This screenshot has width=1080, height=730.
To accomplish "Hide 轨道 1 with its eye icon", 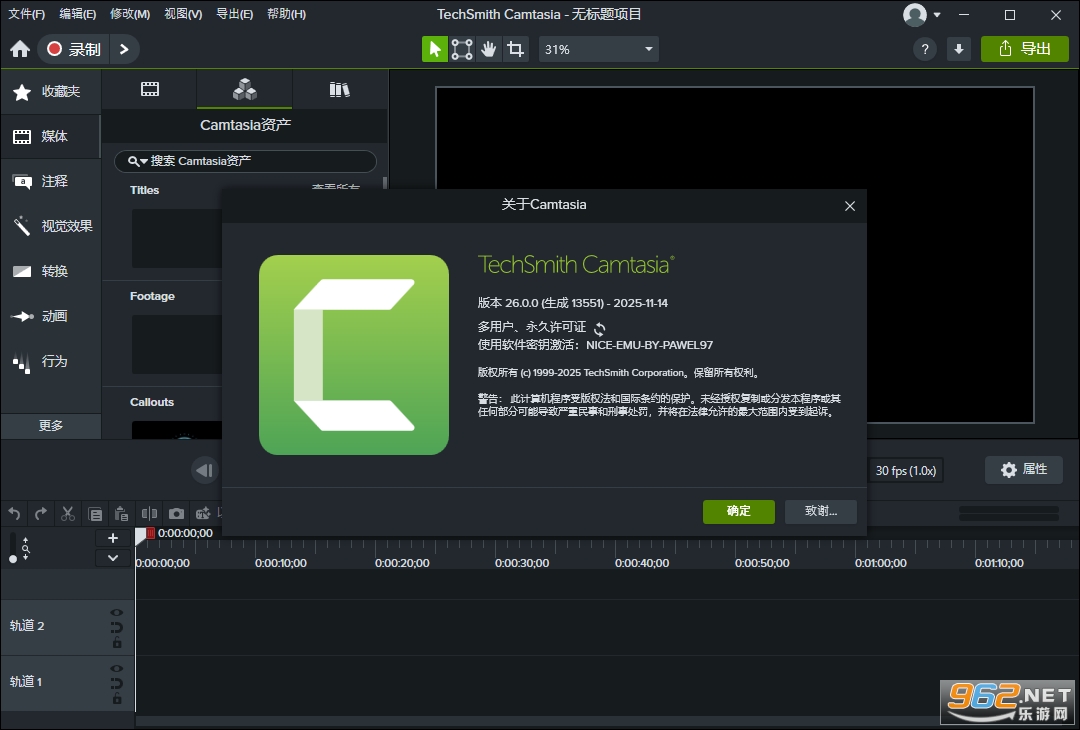I will click(116, 668).
